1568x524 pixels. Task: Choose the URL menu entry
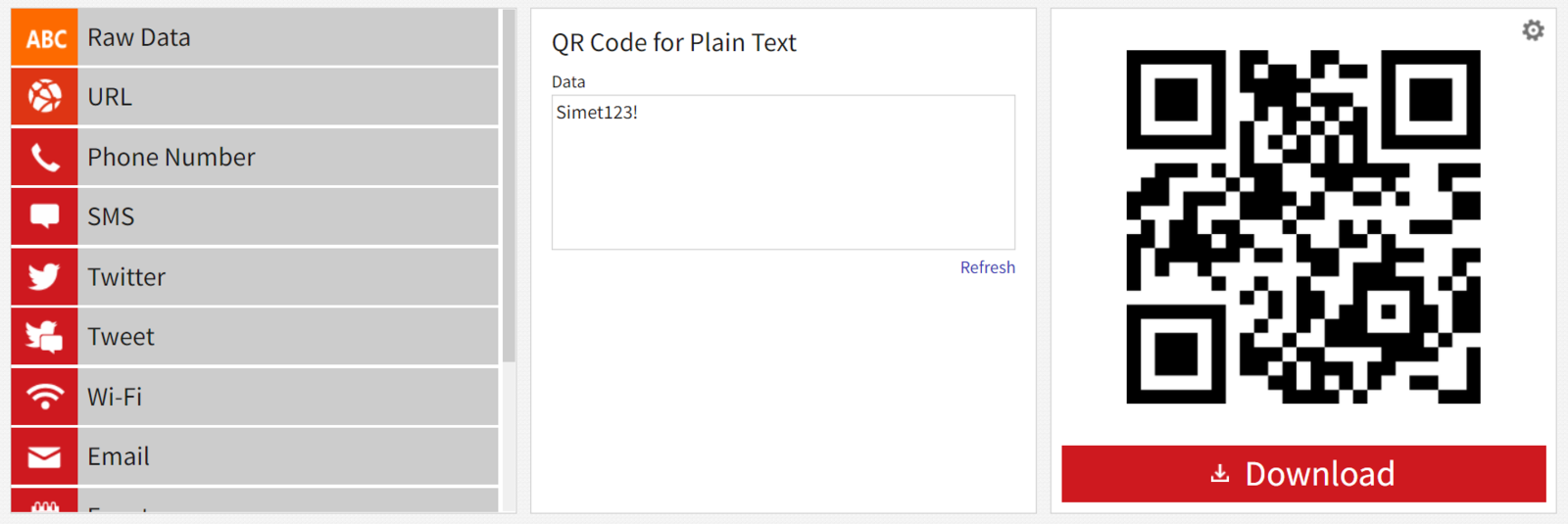110,97
